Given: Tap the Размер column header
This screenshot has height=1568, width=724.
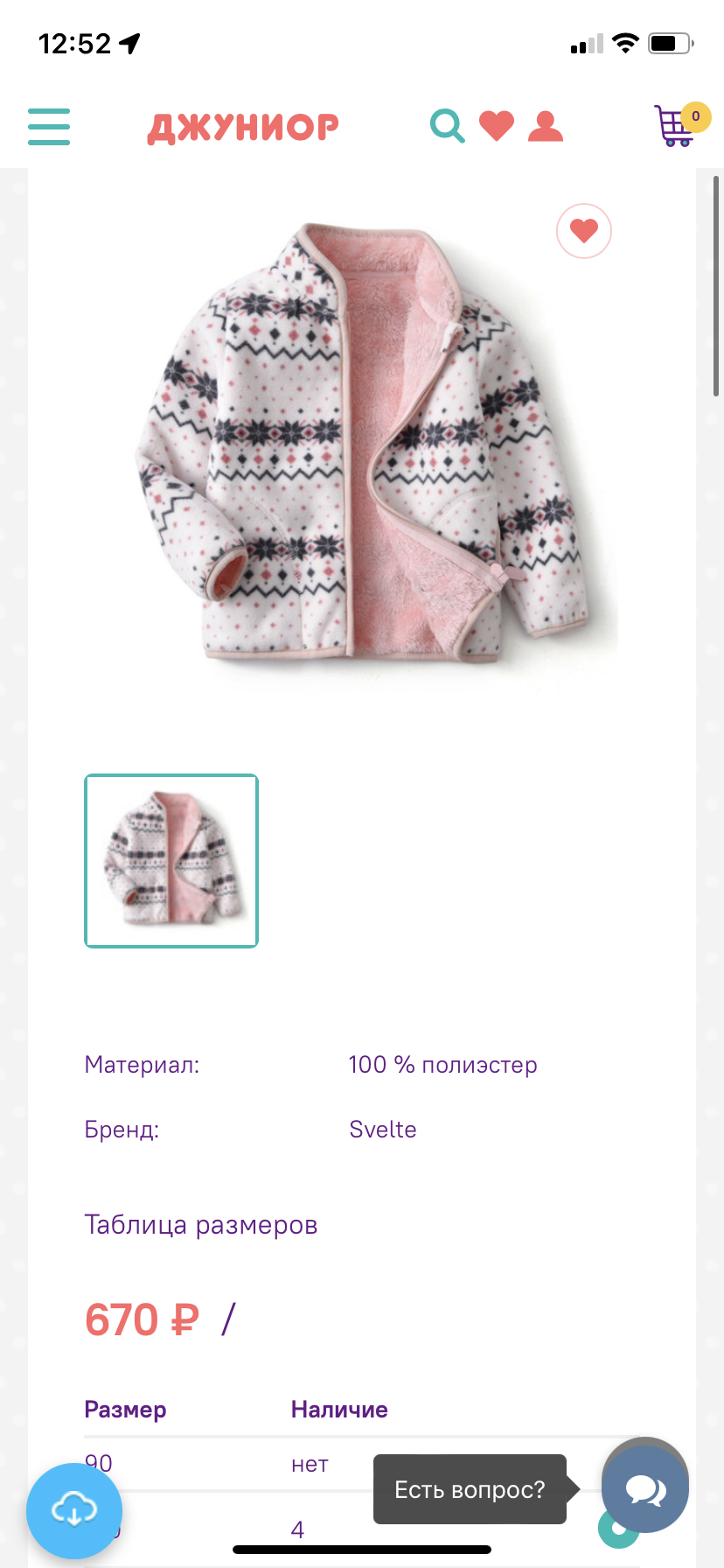Looking at the screenshot, I should pos(125,1410).
